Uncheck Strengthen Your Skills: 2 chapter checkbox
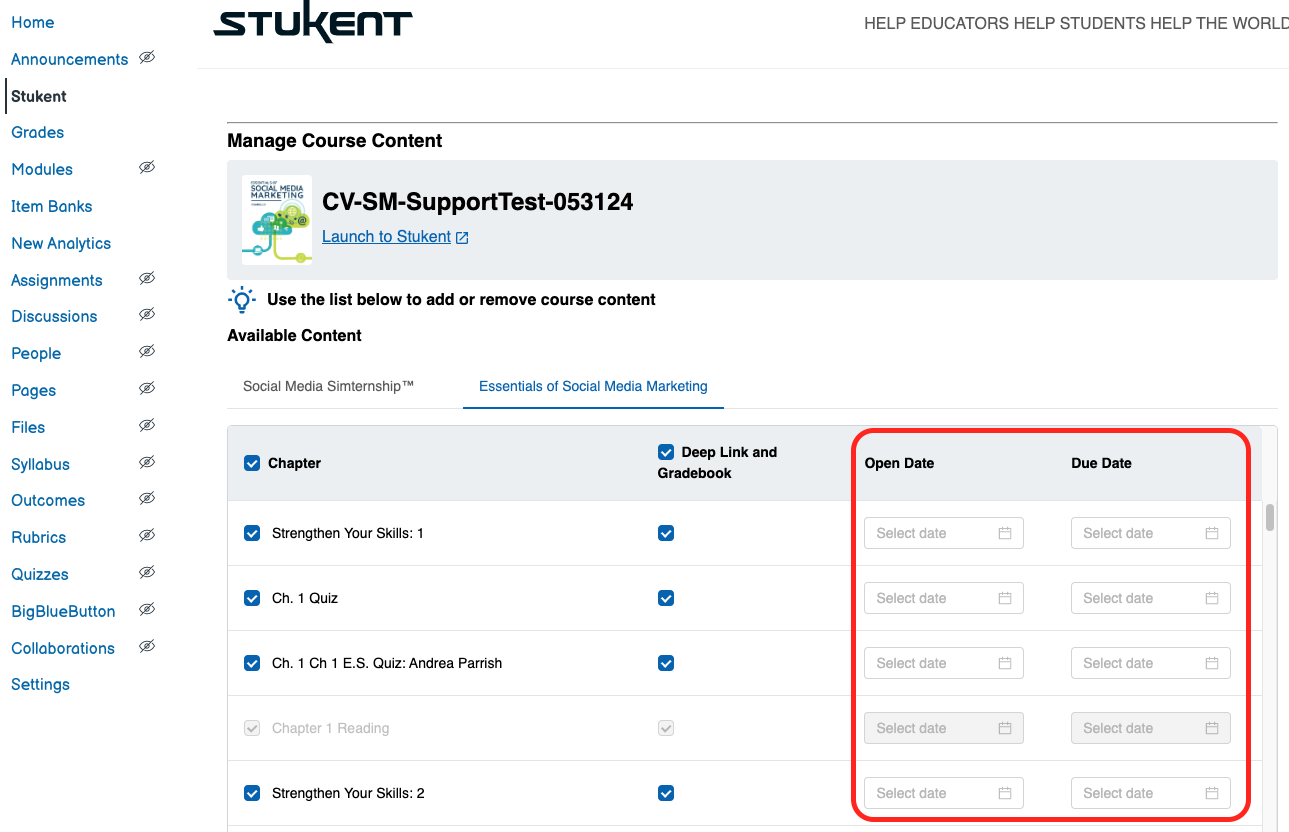The width and height of the screenshot is (1289, 832). coord(252,793)
